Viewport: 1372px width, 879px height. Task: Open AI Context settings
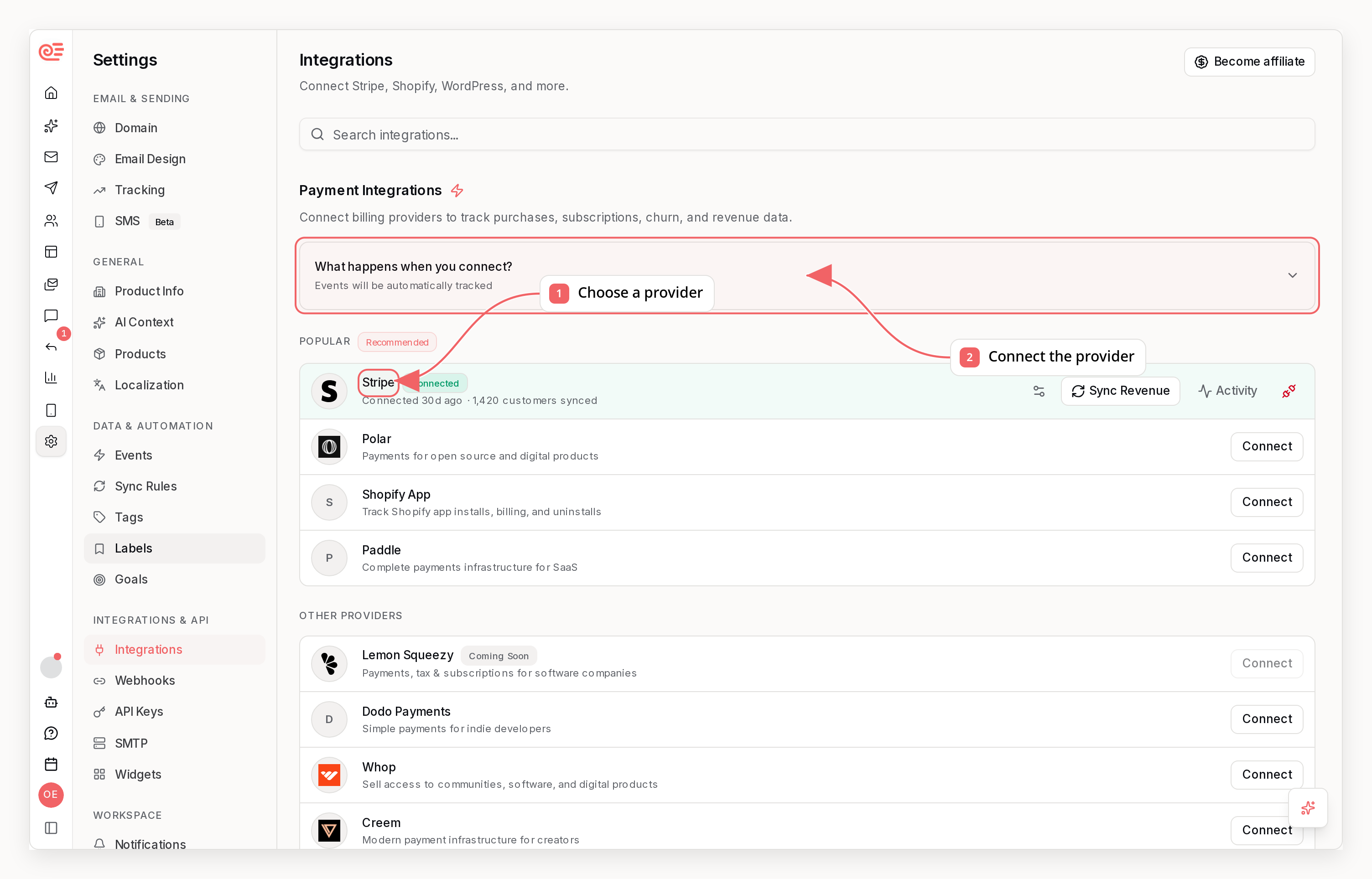point(174,322)
